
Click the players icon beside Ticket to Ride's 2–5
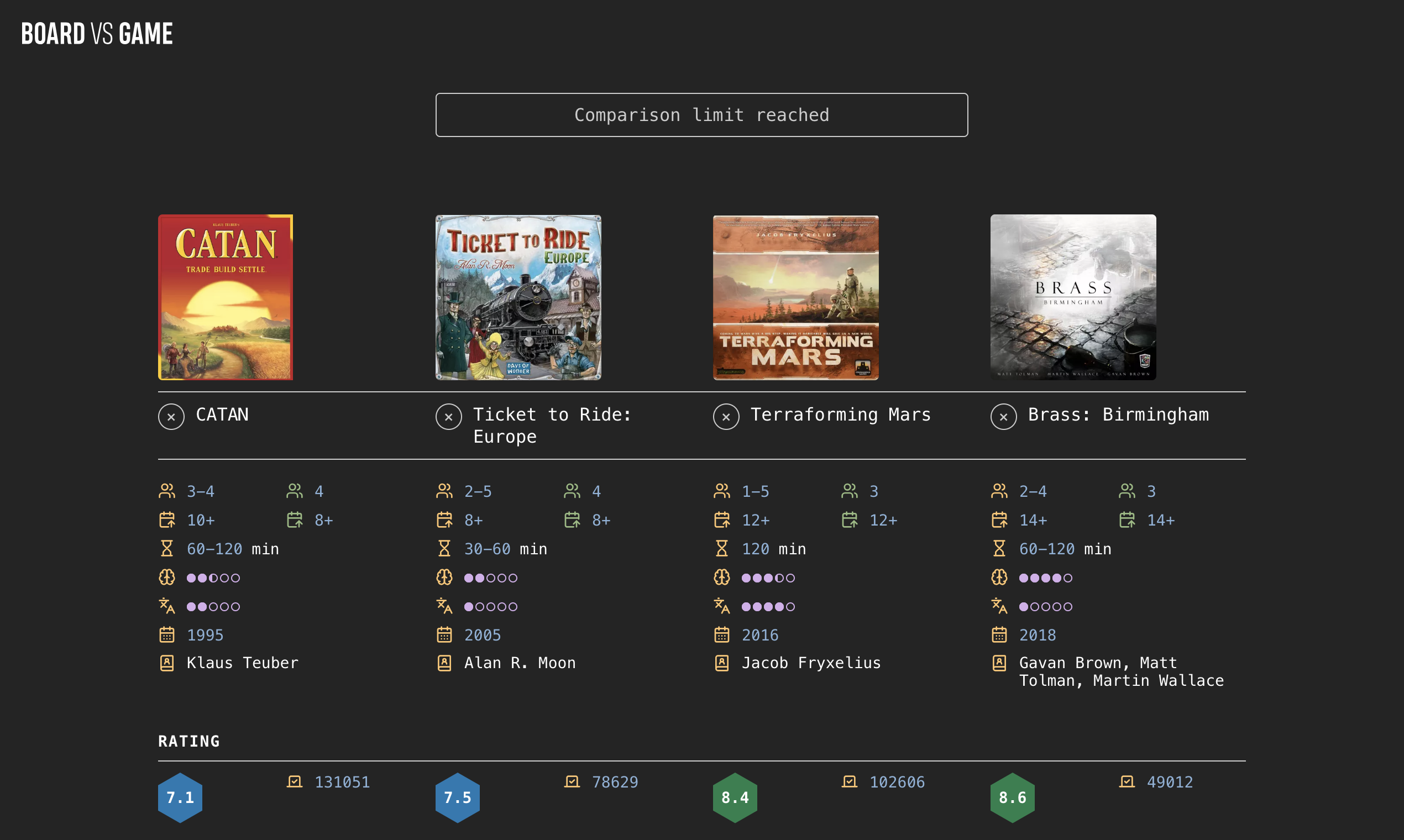(x=444, y=491)
